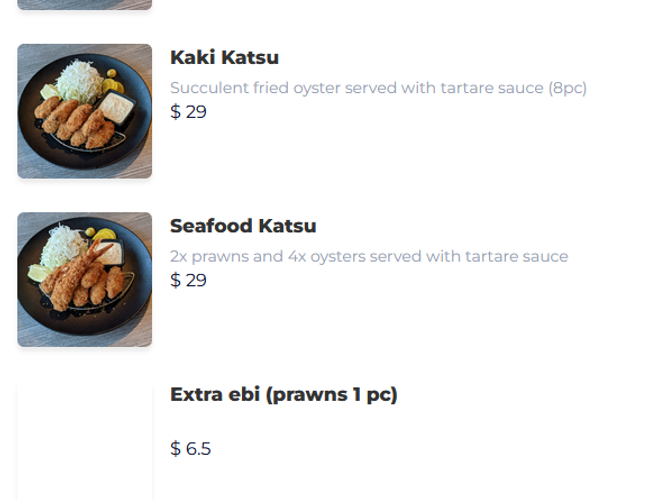Click the prawns and oysters description
This screenshot has height=500, width=667.
coord(369,256)
